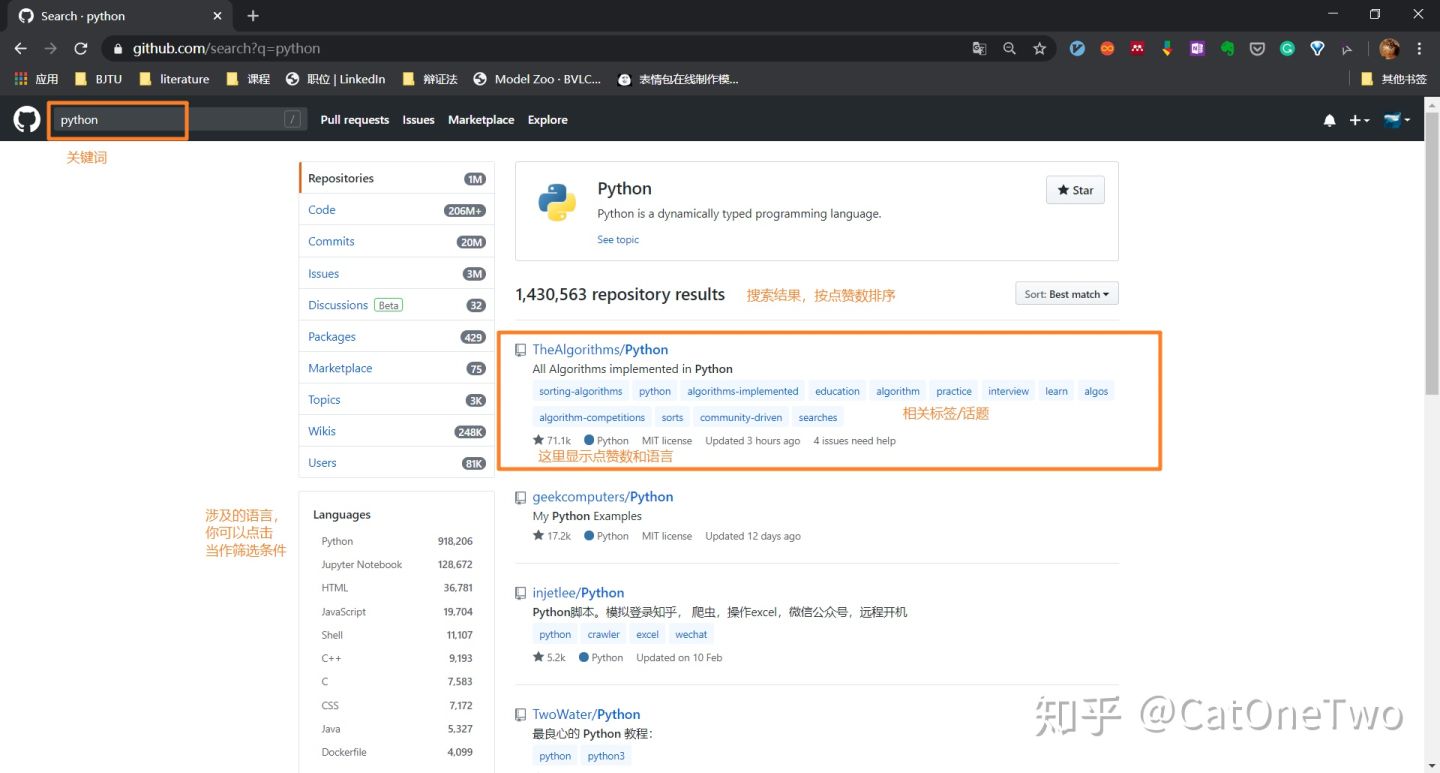This screenshot has width=1440, height=773.
Task: Open the green Grammarly extension icon
Action: tap(1287, 48)
